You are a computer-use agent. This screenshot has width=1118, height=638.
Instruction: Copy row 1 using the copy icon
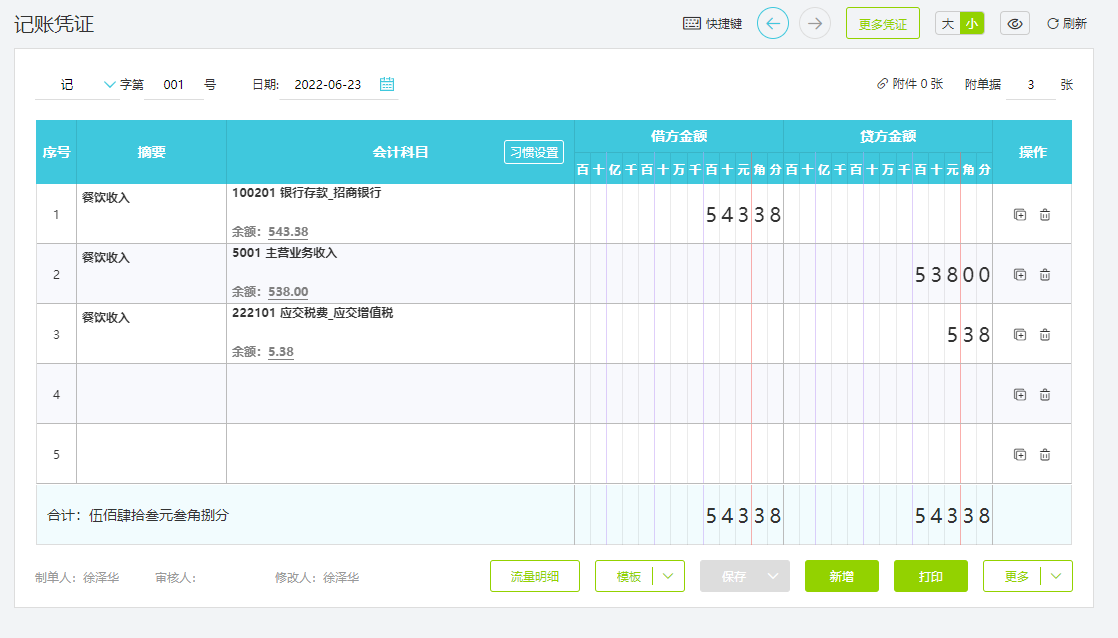pyautogui.click(x=1020, y=214)
